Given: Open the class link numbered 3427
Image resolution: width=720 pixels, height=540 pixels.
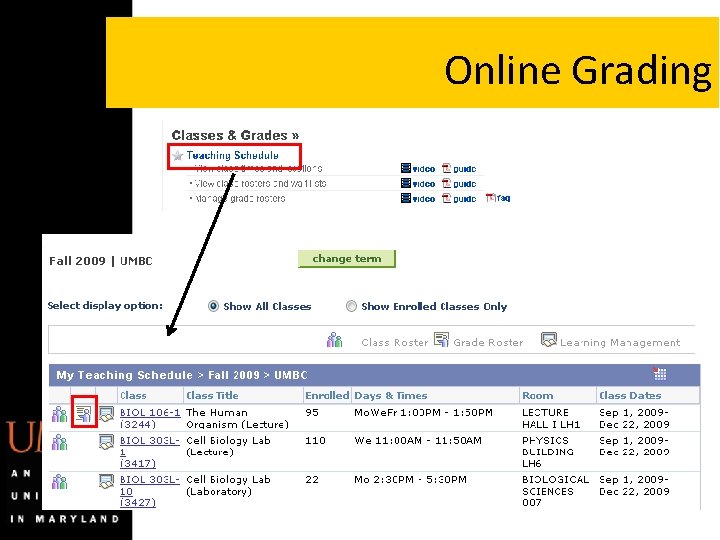Looking at the screenshot, I should pos(150,491).
